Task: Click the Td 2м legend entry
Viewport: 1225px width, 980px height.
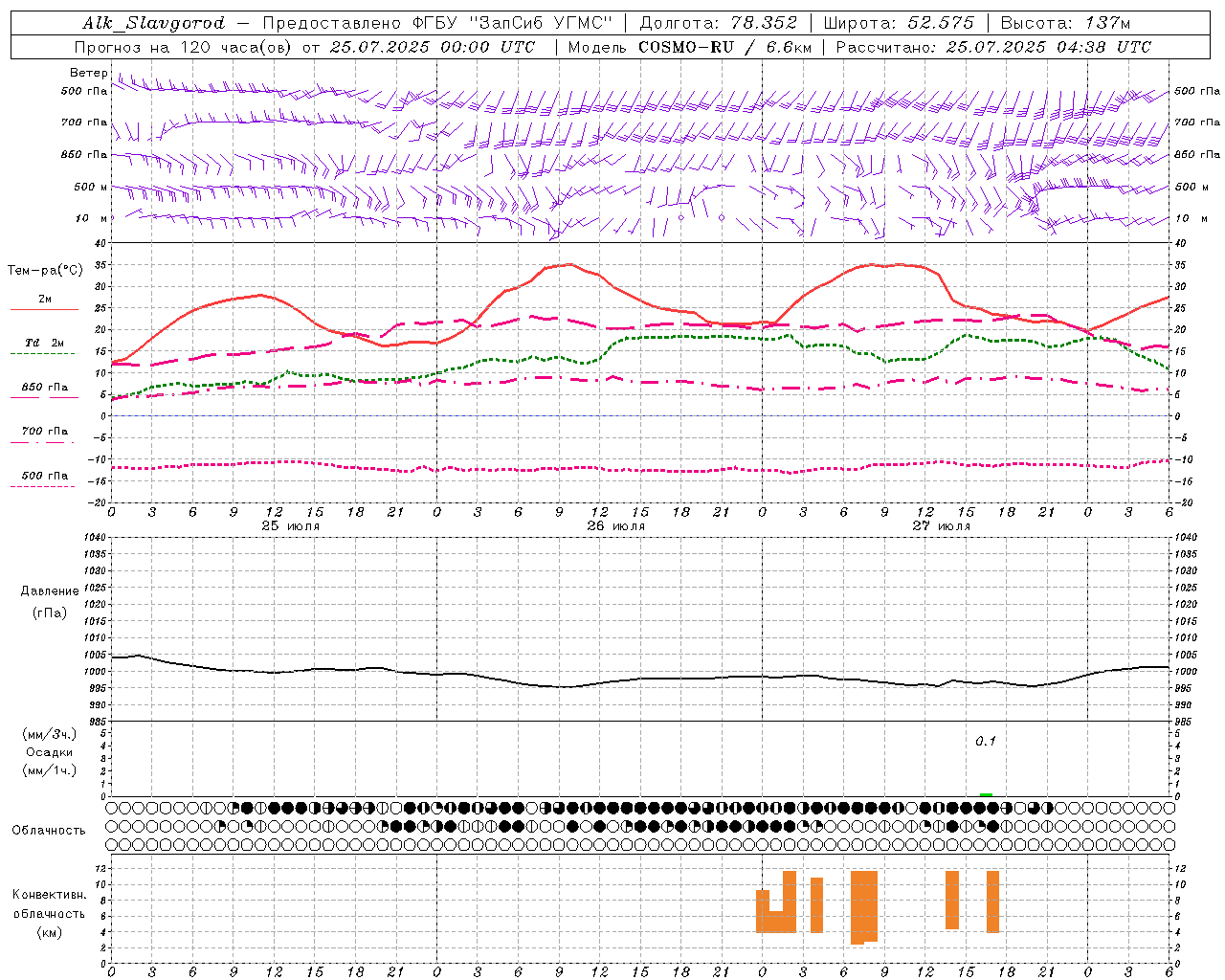Action: coord(44,342)
